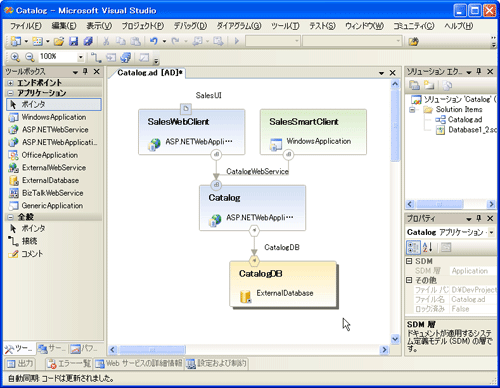Click the Start debugging play icon
This screenshot has width=500, height=388.
coord(237,41)
